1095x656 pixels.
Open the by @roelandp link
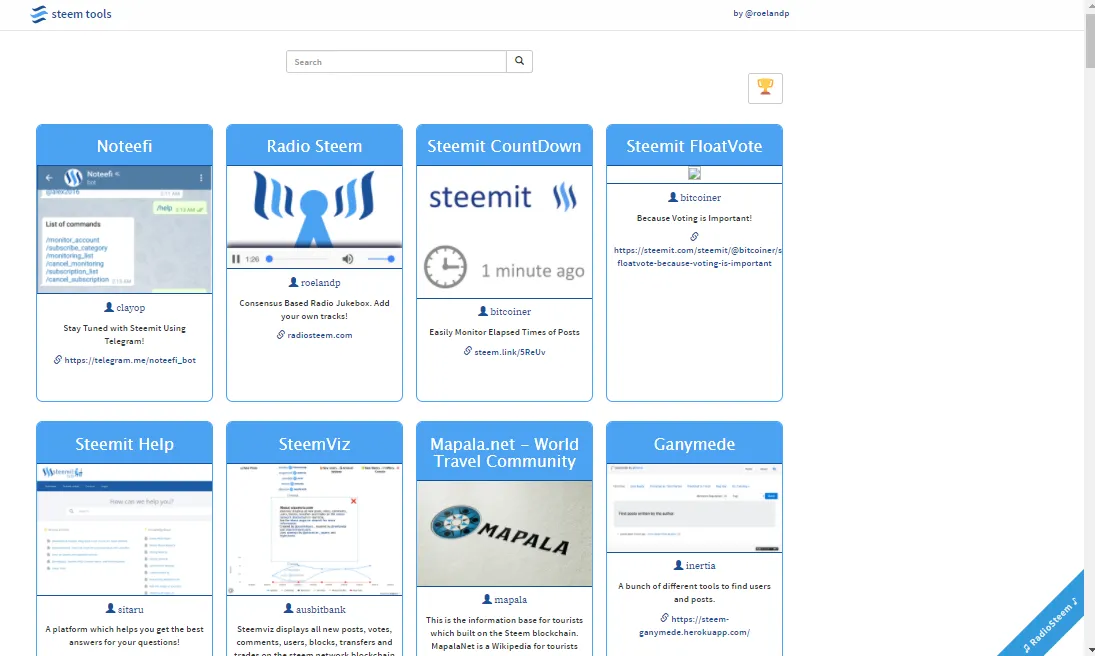pos(761,13)
